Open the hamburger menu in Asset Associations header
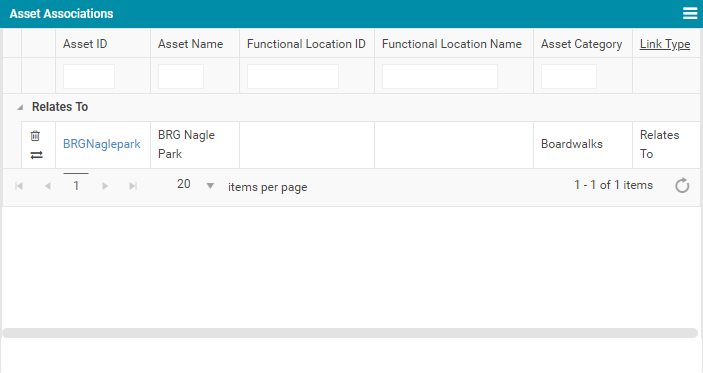 click(690, 13)
